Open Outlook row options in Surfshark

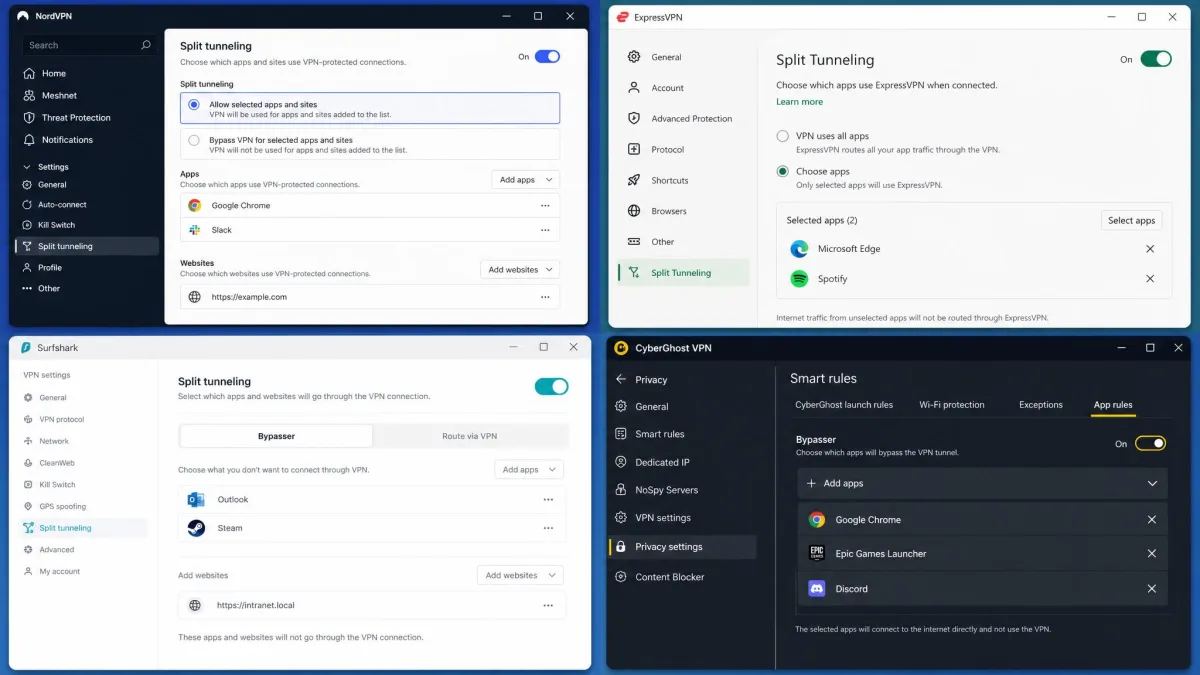548,499
